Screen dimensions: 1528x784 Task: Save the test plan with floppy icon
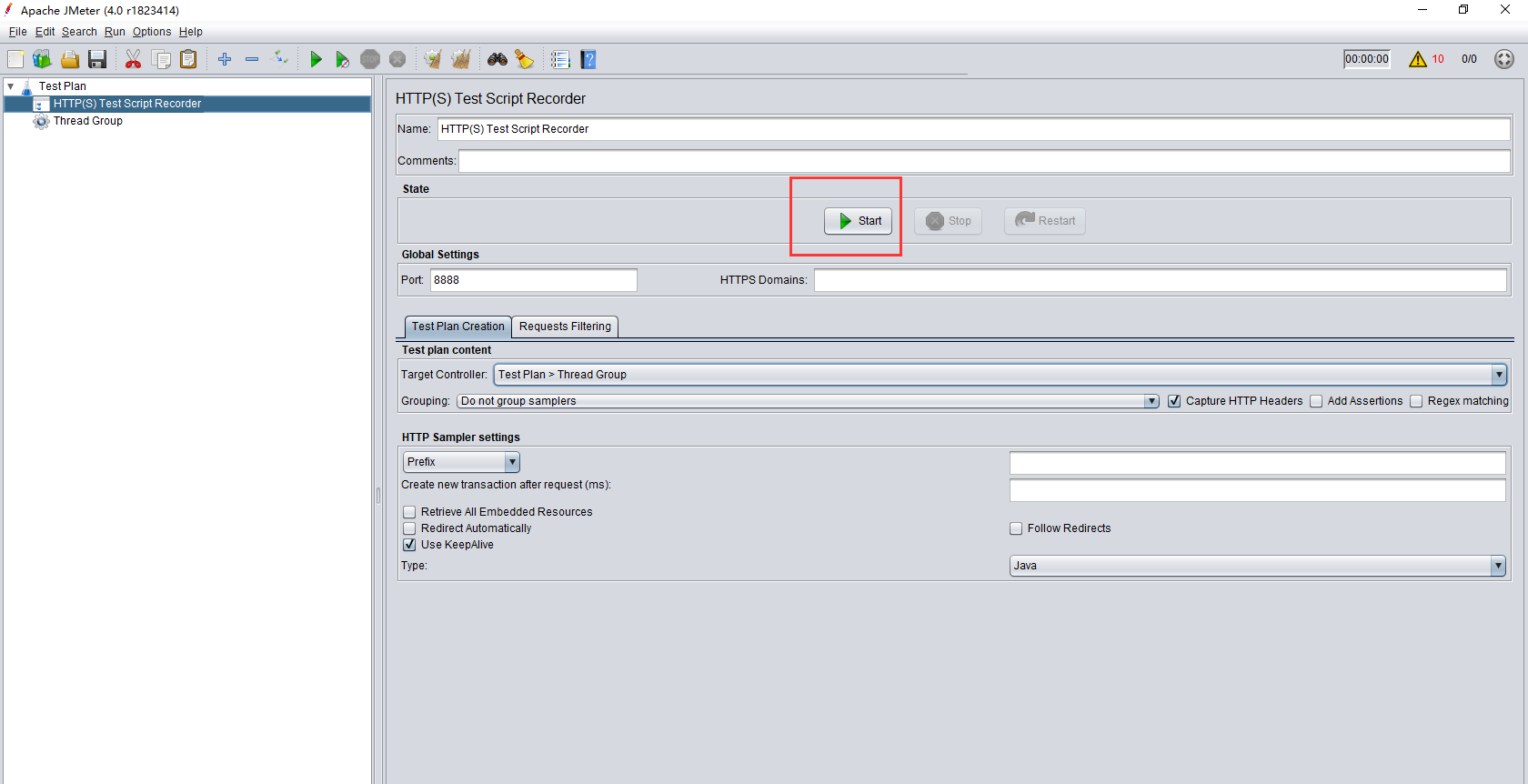[97, 59]
